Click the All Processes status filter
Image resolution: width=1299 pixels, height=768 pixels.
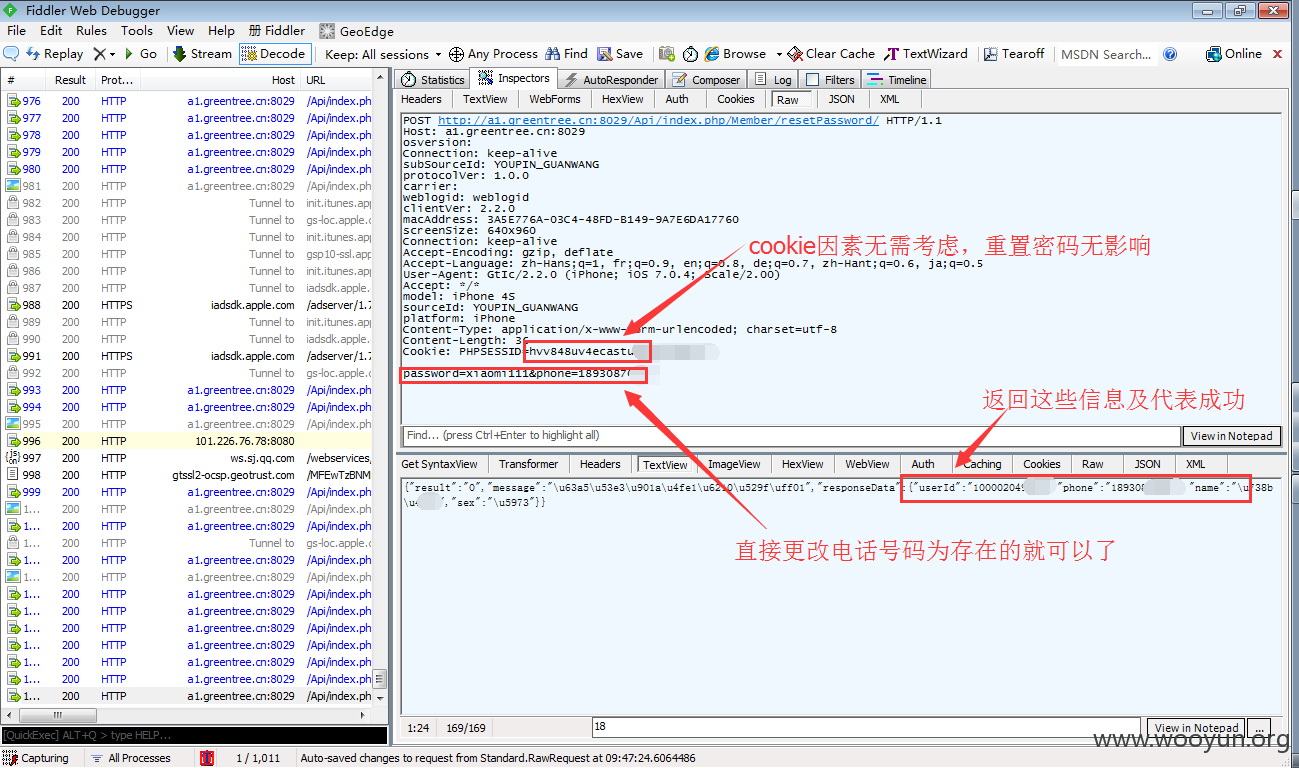pyautogui.click(x=130, y=758)
